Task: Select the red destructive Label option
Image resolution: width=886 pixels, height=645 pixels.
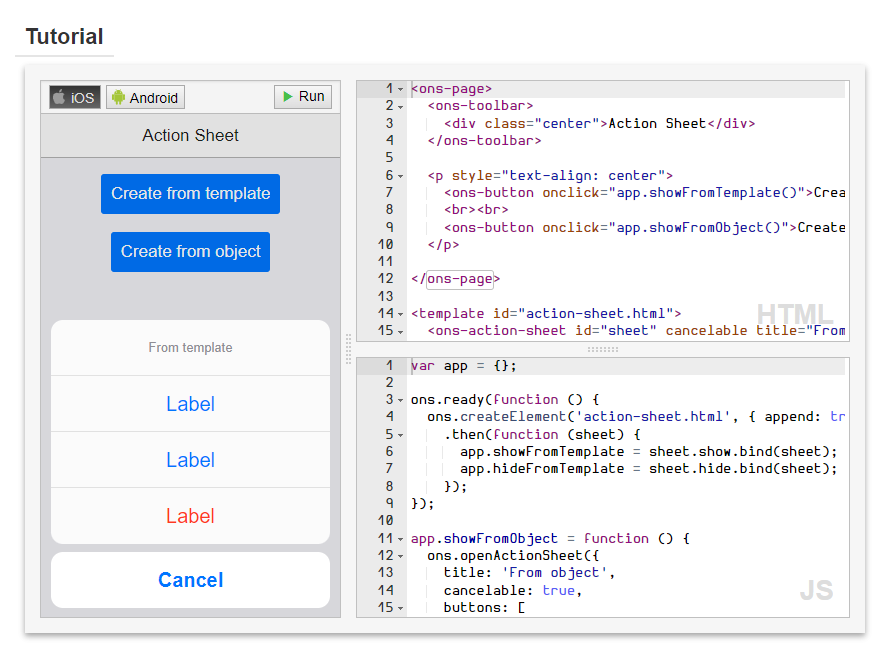Action: pos(190,516)
